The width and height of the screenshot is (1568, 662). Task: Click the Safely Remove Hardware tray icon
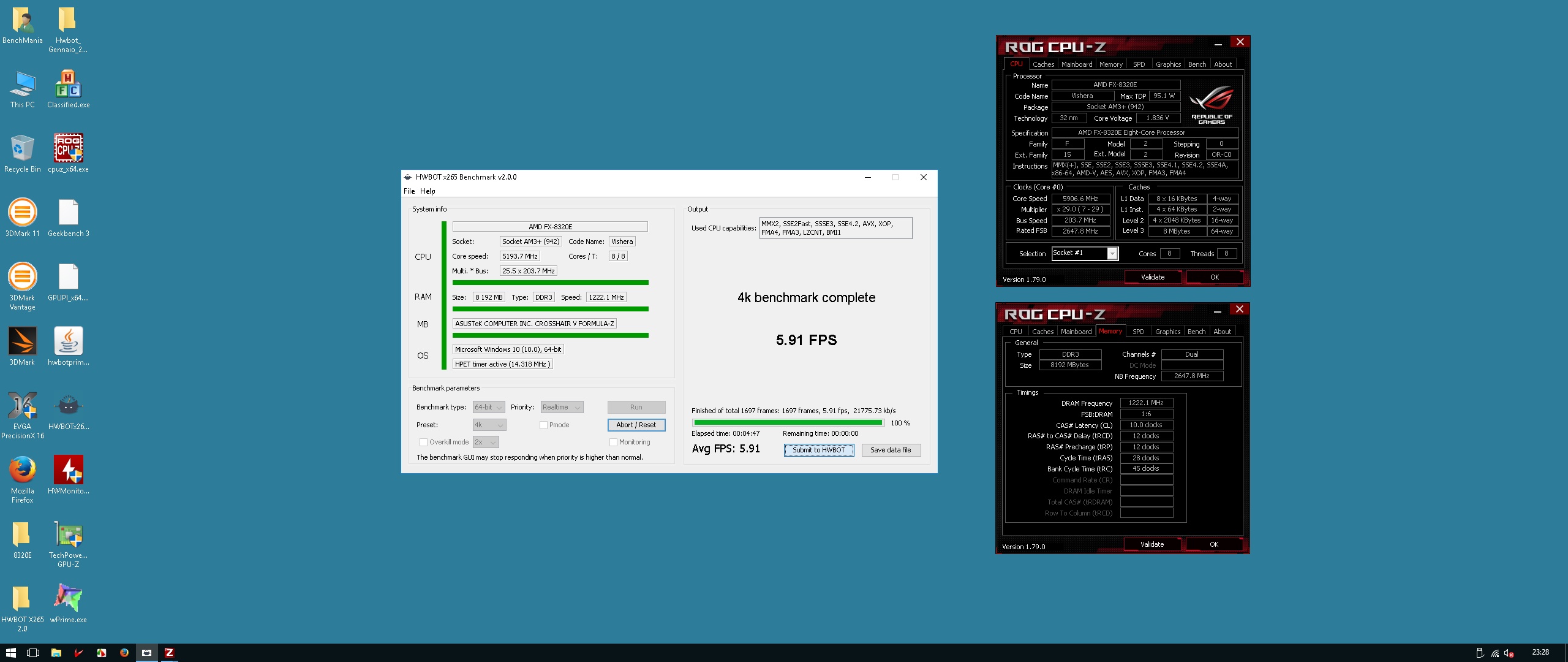[x=1480, y=653]
